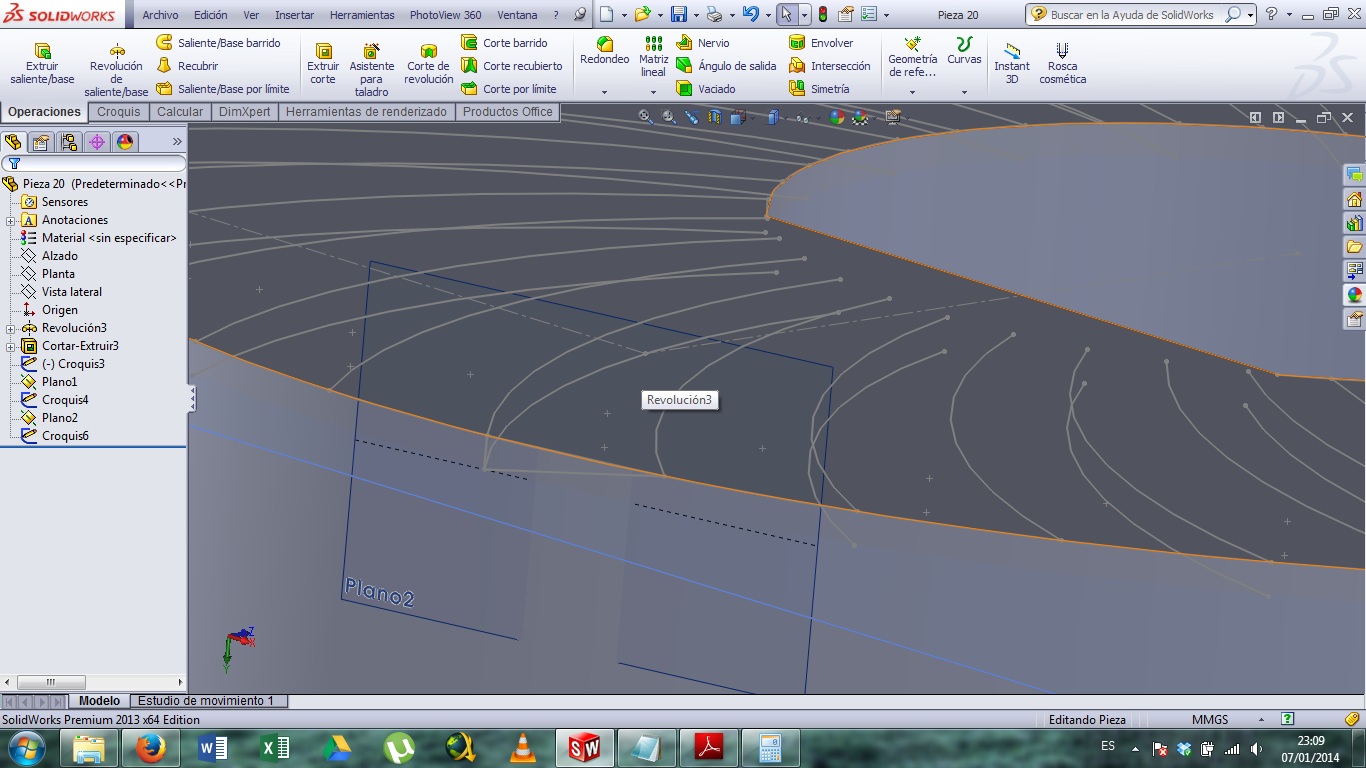Viewport: 1366px width, 768px height.
Task: Click the system tray volume icon
Action: 1255,749
